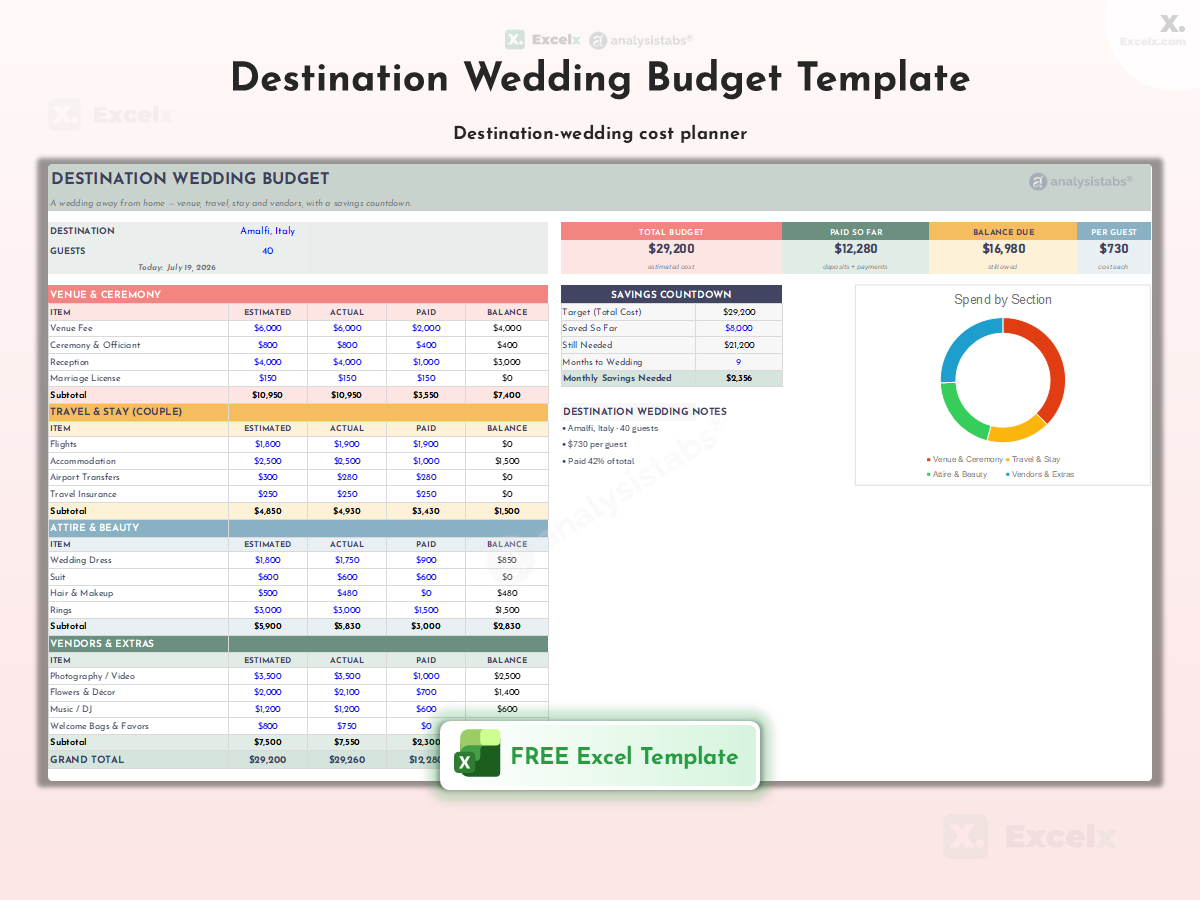Click the analysistabs logo in the sheet header
The height and width of the screenshot is (900, 1200).
(x=1081, y=182)
